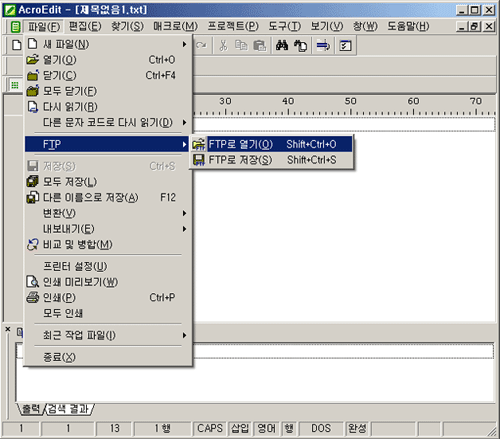Click the green grid icon on the left

coord(15,85)
